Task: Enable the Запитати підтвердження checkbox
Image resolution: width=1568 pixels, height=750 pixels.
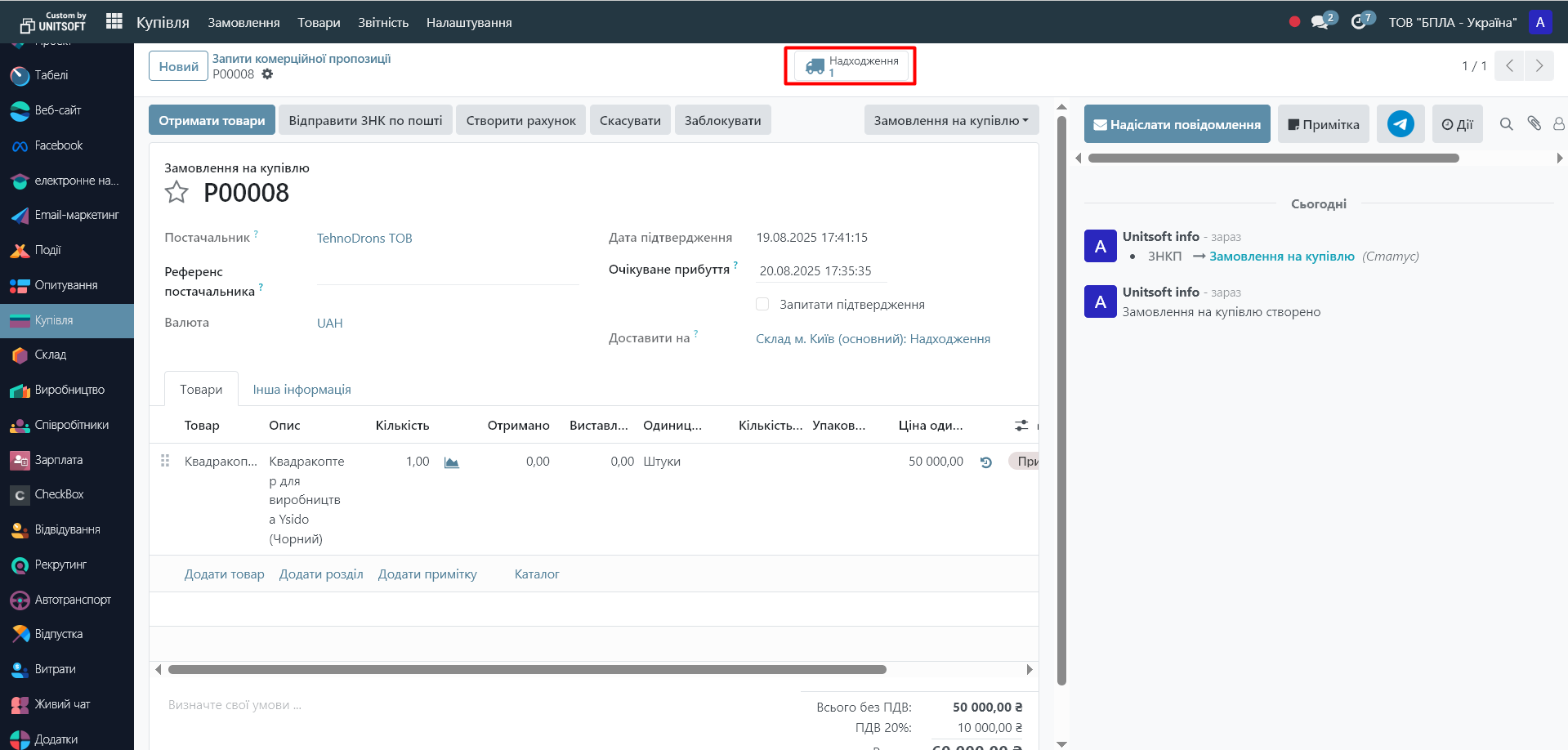Action: pyautogui.click(x=762, y=304)
